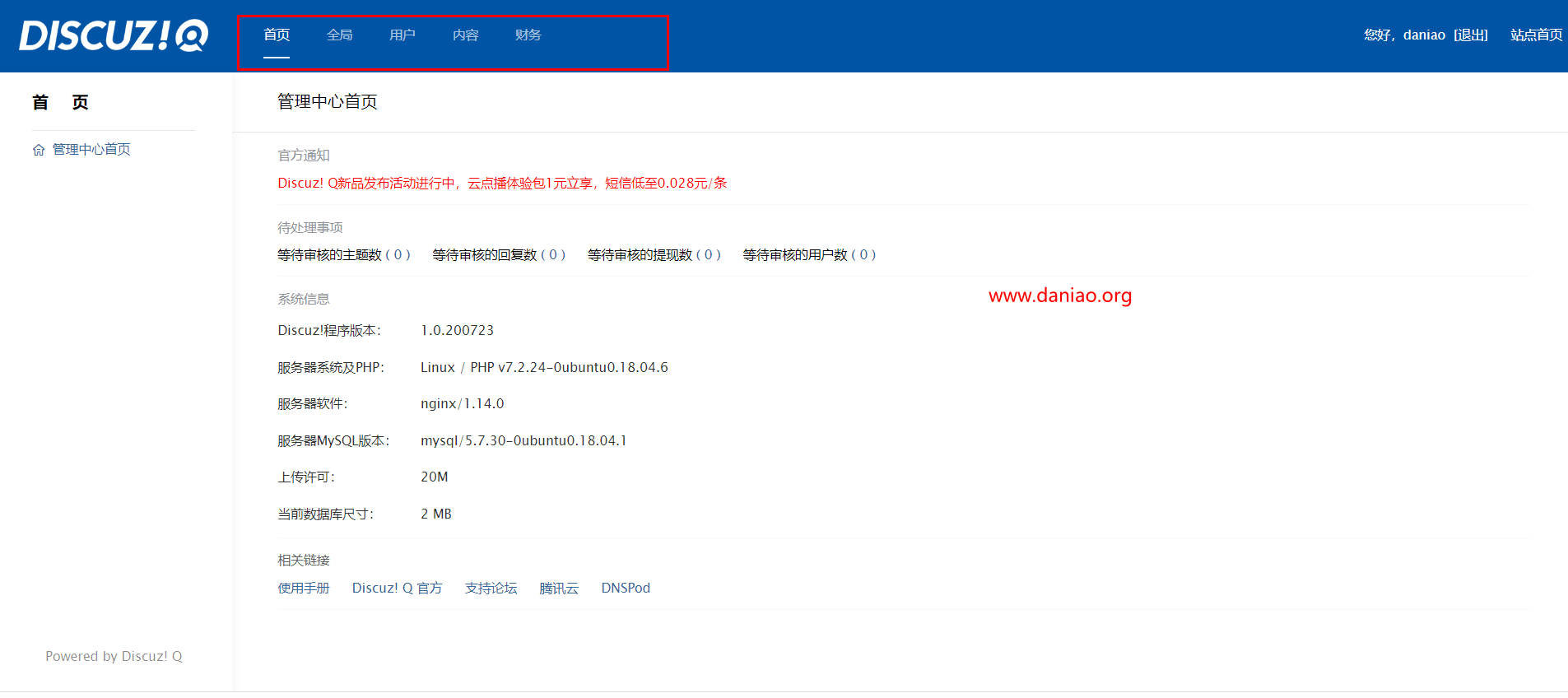Click the 相关链接 section label
This screenshot has width=1568, height=698.
click(x=304, y=560)
